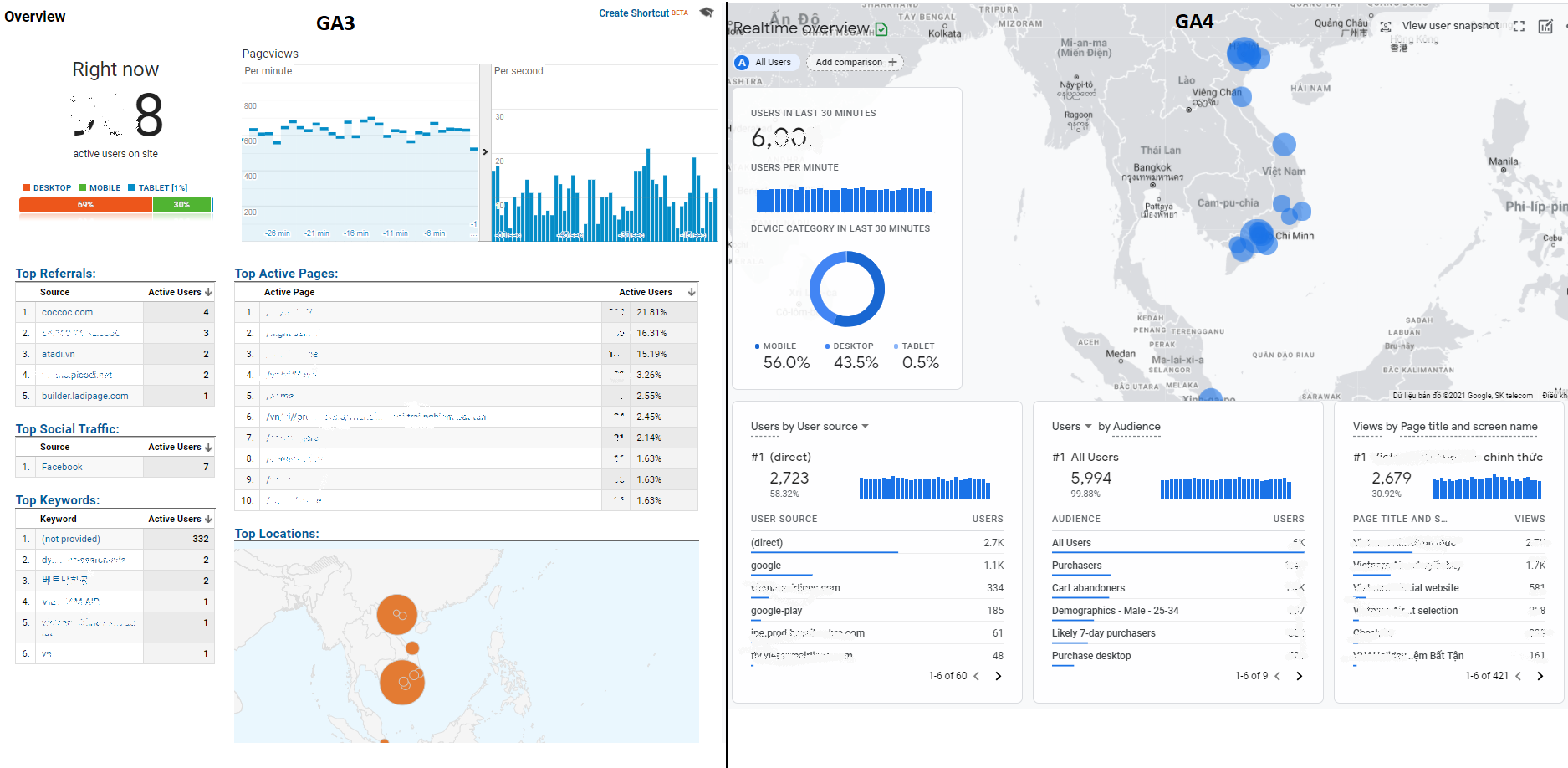The height and width of the screenshot is (768, 1568).
Task: Click sort arrow in Top Active Pages header
Action: pyautogui.click(x=692, y=292)
